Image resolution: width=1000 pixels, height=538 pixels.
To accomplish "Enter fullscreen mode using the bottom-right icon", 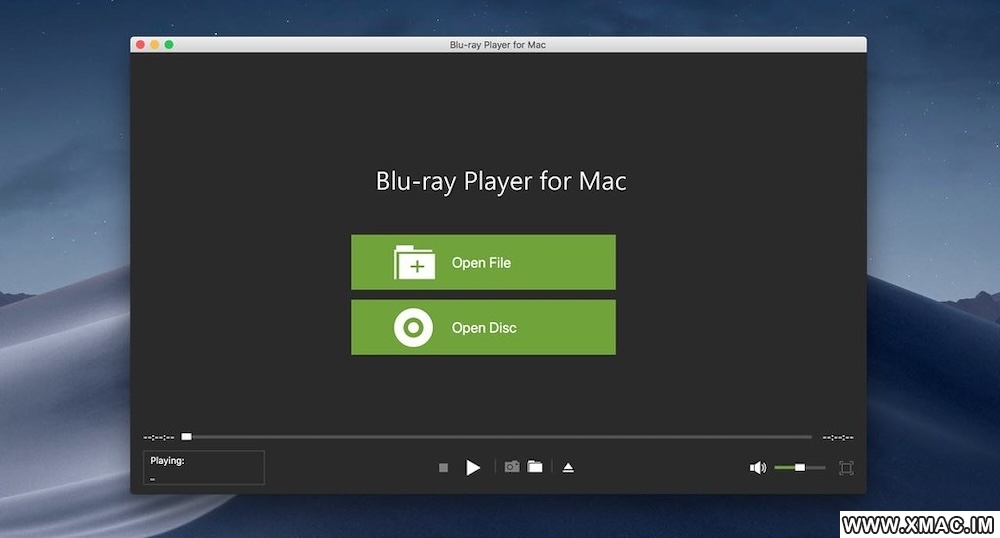I will coord(846,467).
